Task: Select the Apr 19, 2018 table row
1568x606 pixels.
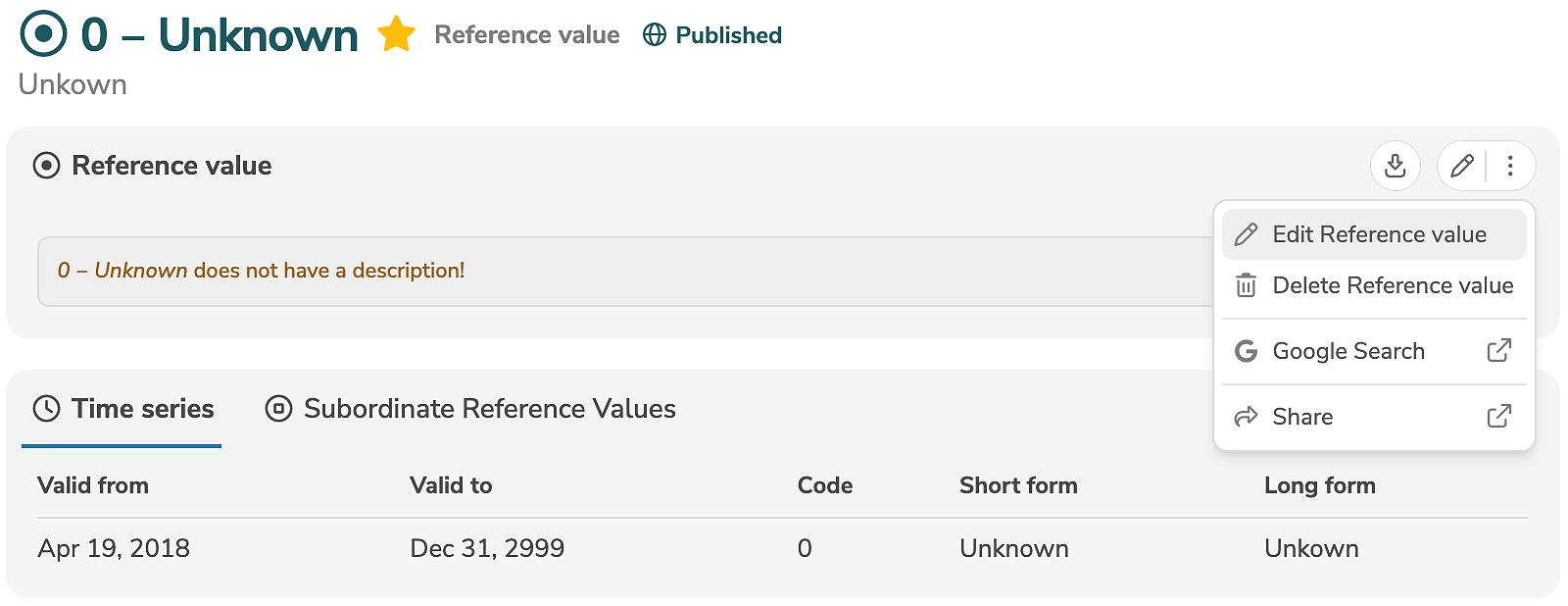Action: click(x=114, y=548)
